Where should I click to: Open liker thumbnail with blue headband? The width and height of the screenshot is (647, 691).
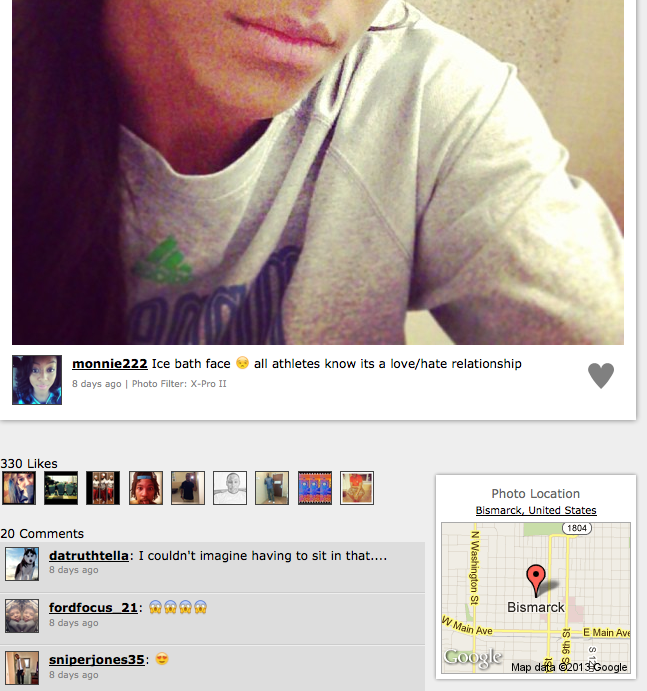[146, 488]
